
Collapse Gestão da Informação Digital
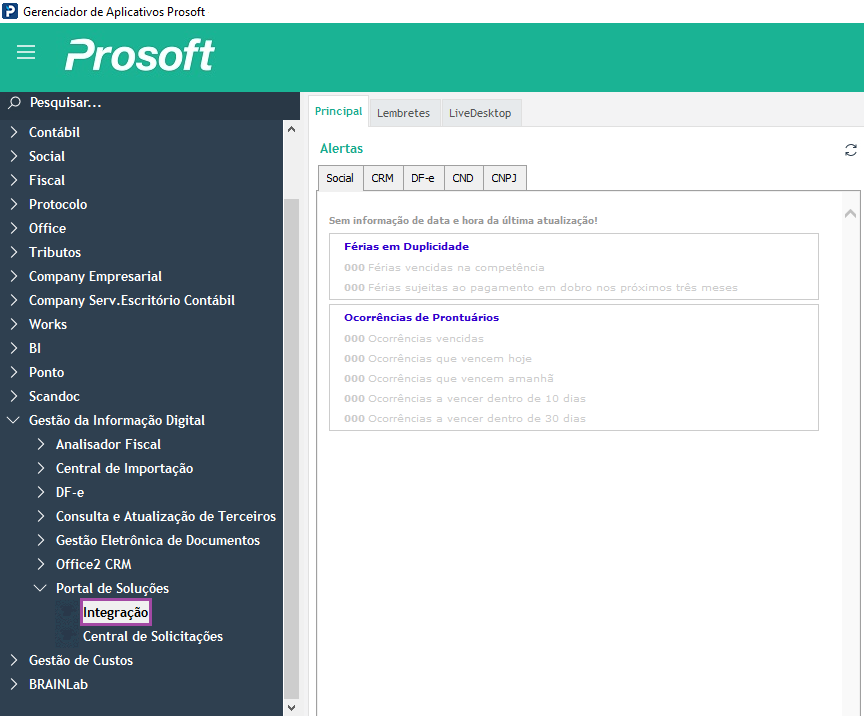[13, 420]
